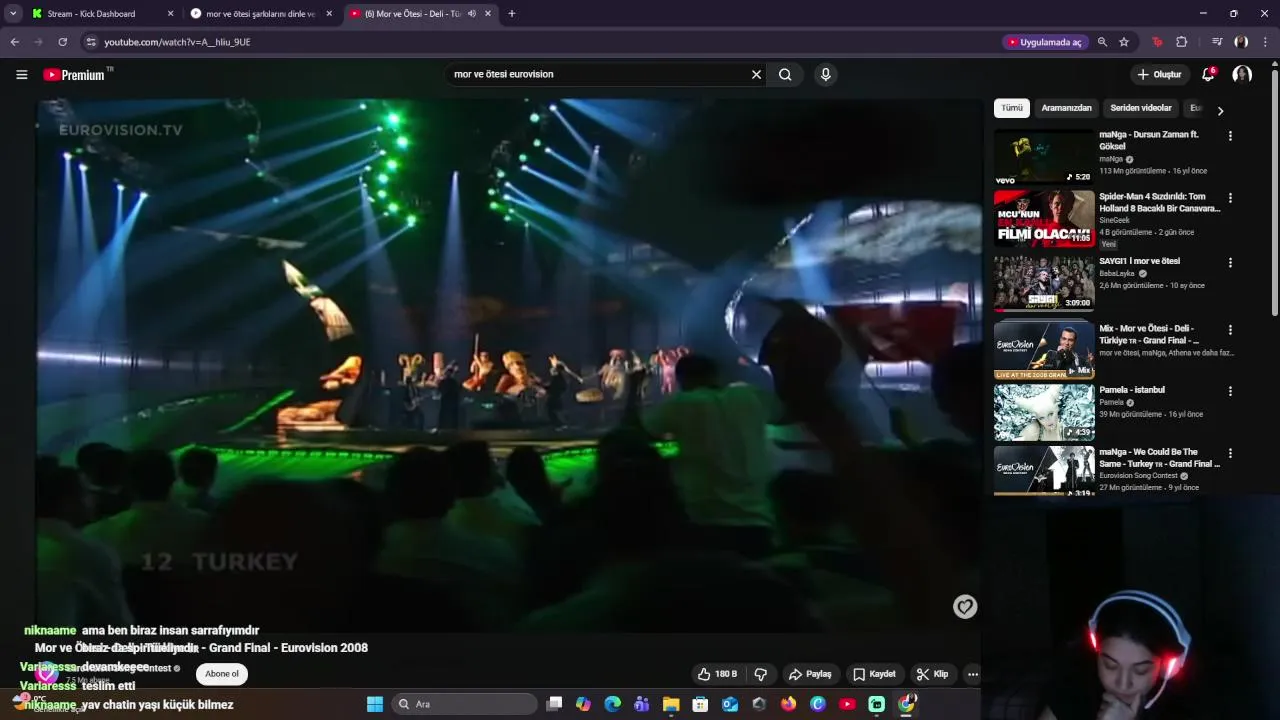Open a new browser tab
This screenshot has width=1280, height=720.
pos(512,14)
